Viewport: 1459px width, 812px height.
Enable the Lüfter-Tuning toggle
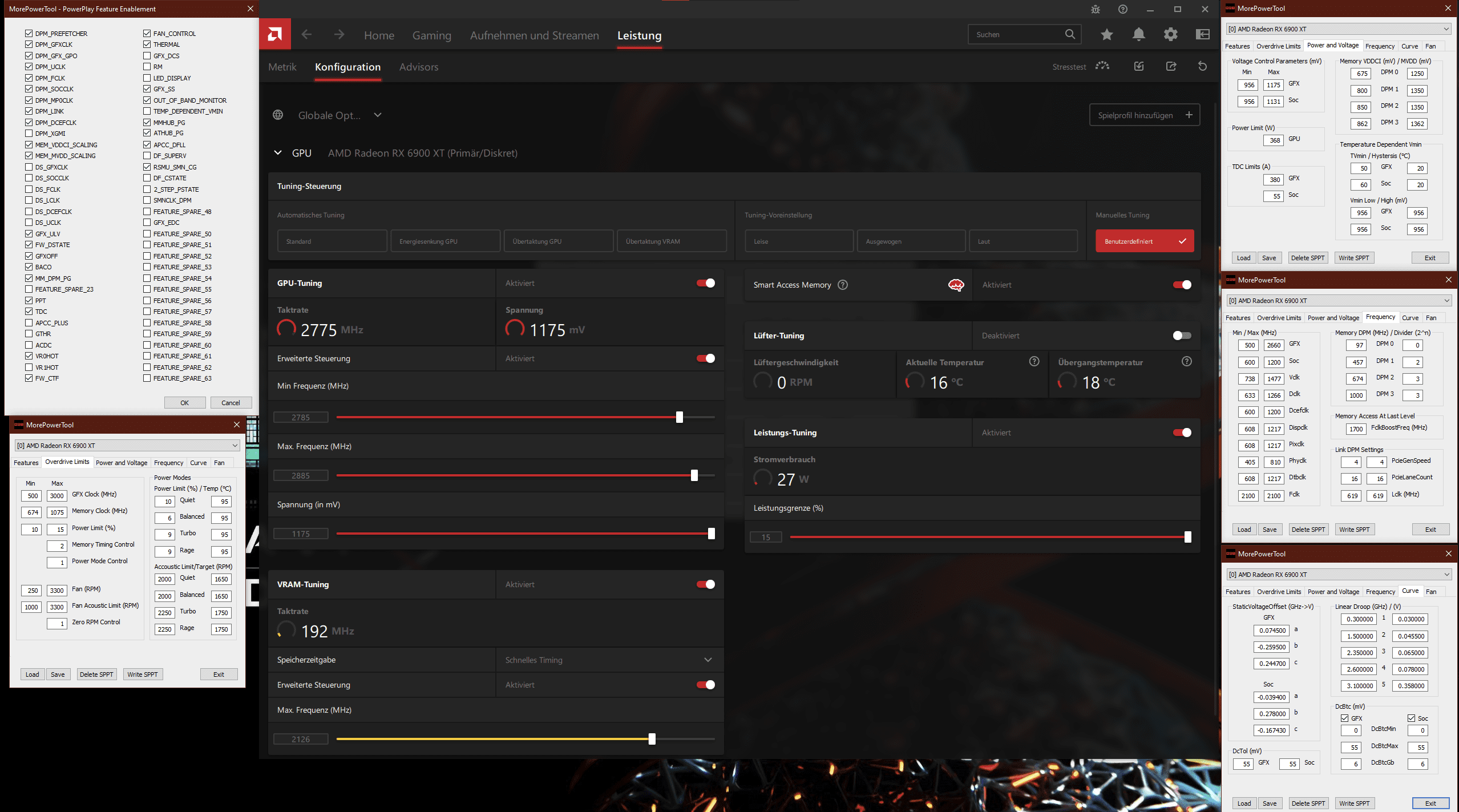(x=1182, y=336)
